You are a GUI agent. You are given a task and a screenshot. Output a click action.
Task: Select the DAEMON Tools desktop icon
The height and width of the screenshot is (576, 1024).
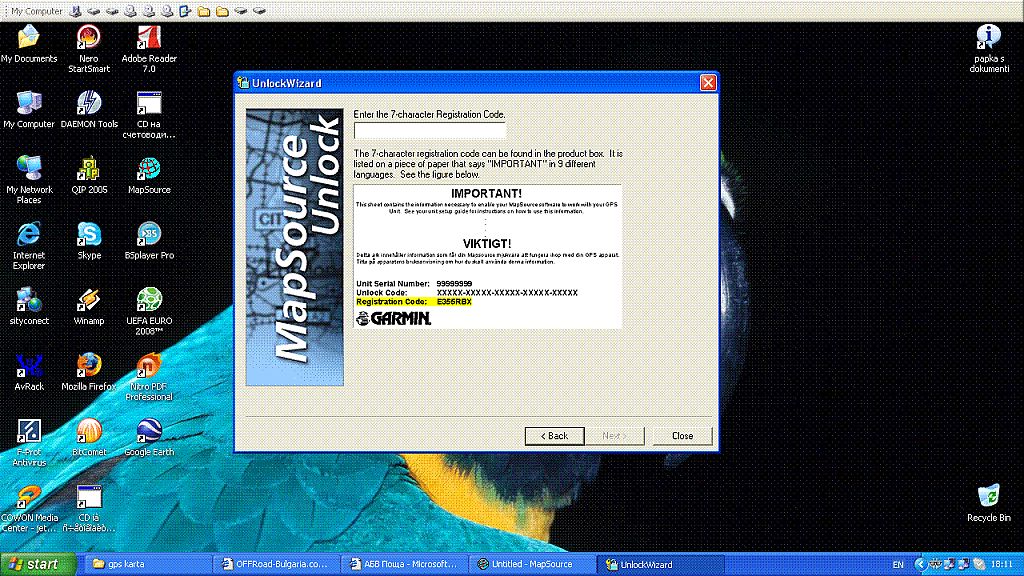point(89,104)
